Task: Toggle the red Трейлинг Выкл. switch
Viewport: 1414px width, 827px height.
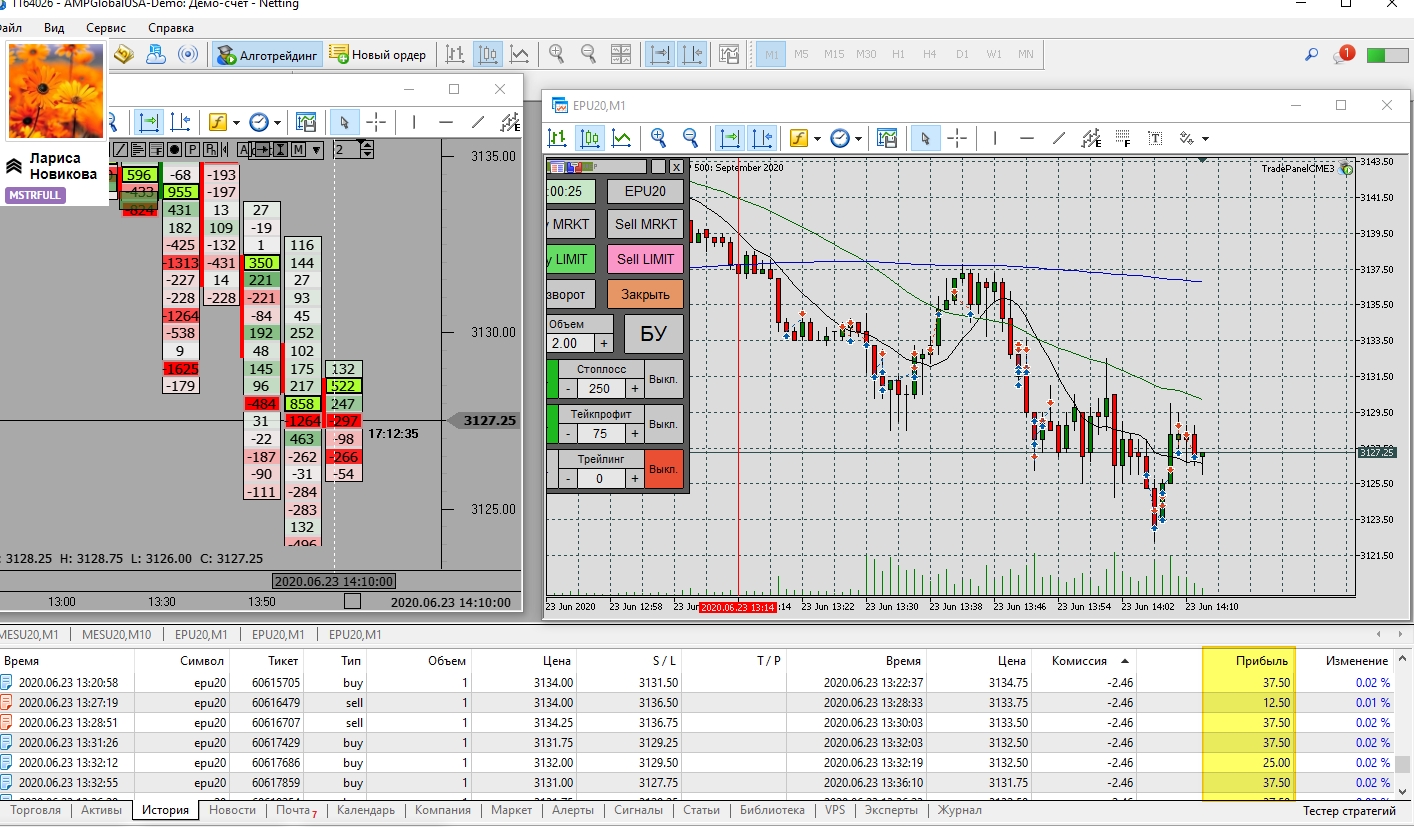Action: pyautogui.click(x=664, y=469)
